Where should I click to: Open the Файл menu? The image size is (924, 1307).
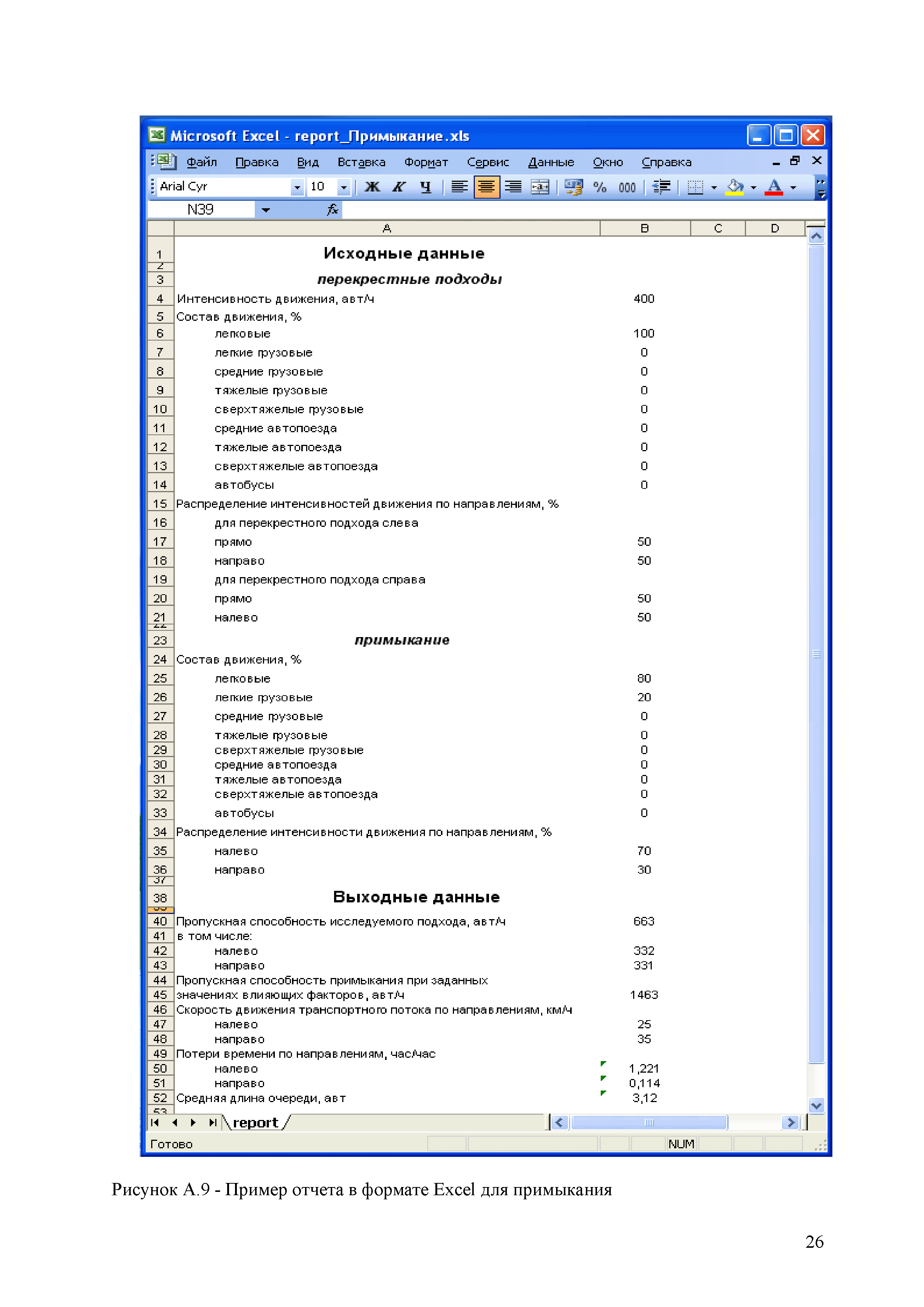pos(202,162)
